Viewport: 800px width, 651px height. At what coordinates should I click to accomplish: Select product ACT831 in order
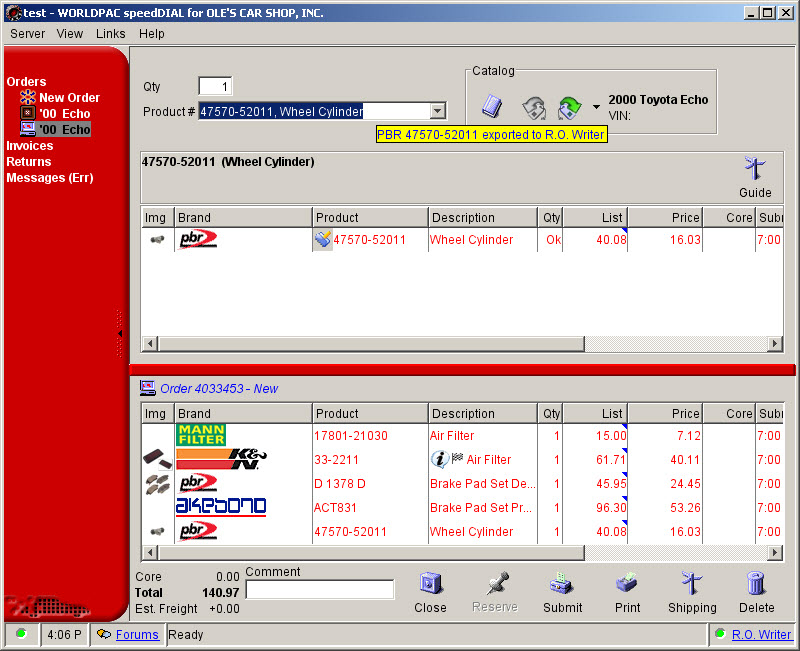pyautogui.click(x=336, y=508)
